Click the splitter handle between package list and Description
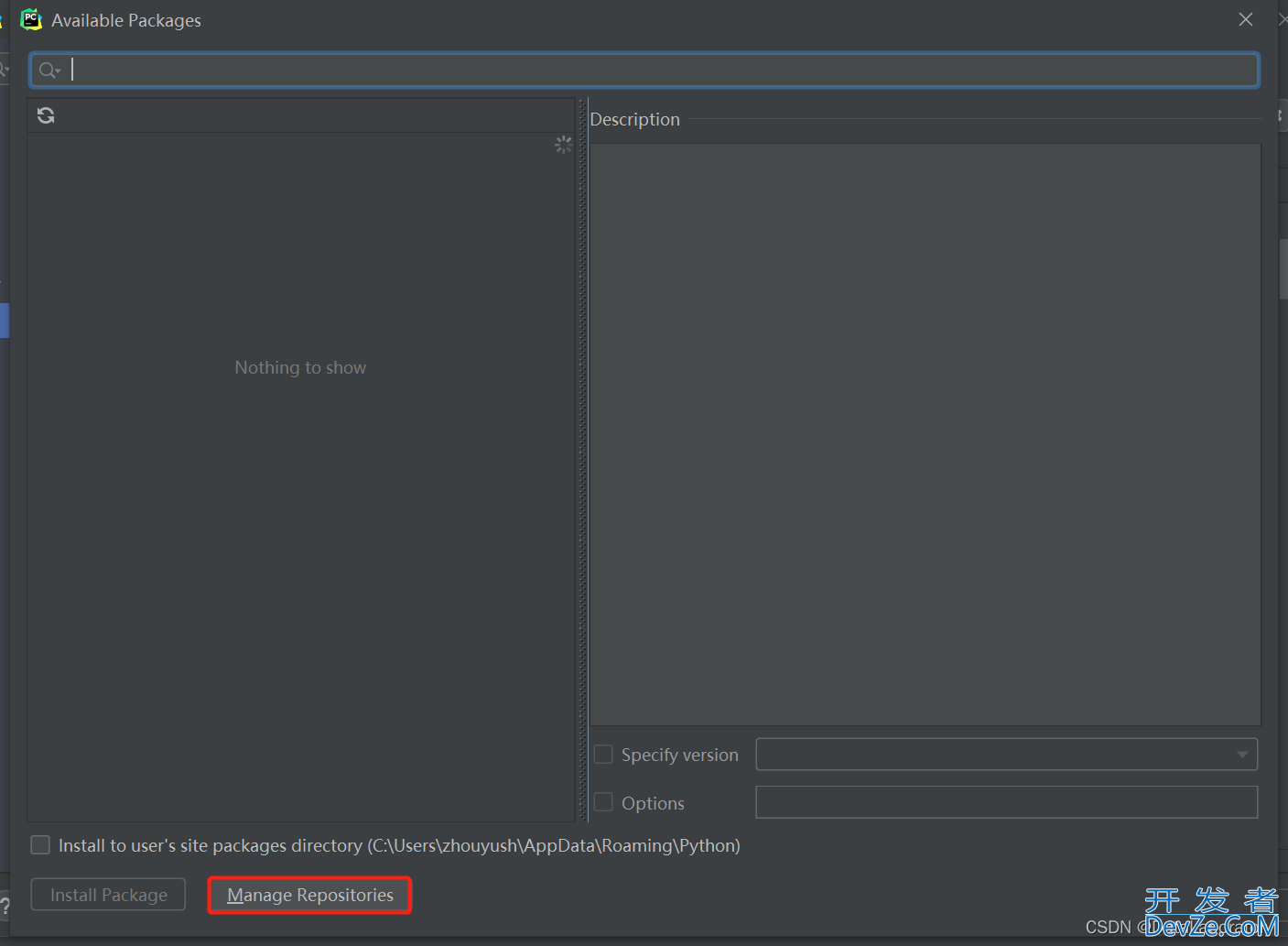This screenshot has width=1288, height=946. (x=582, y=460)
